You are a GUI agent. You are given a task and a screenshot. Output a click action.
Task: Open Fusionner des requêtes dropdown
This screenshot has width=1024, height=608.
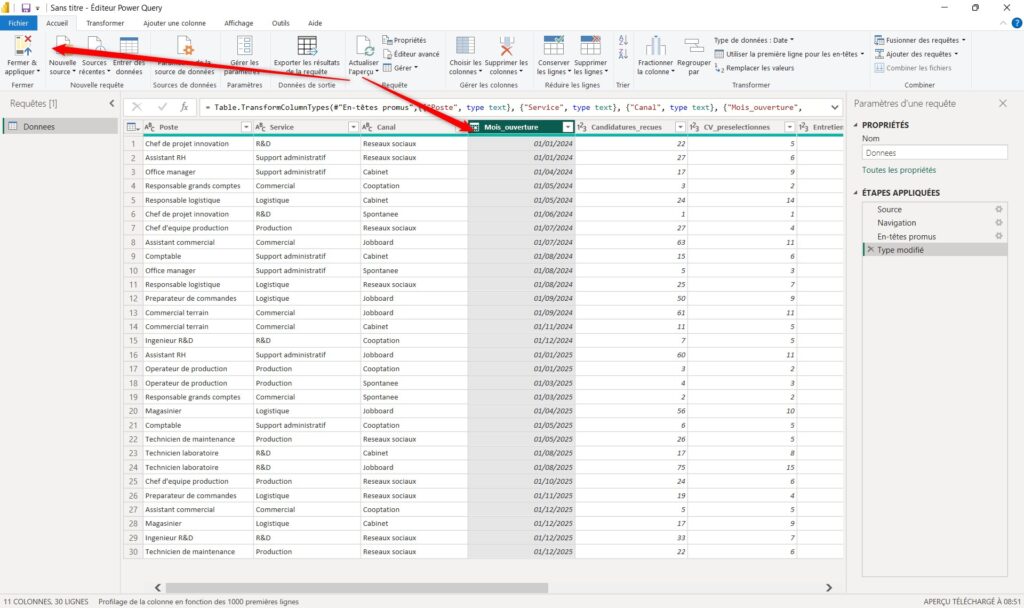click(x=920, y=40)
